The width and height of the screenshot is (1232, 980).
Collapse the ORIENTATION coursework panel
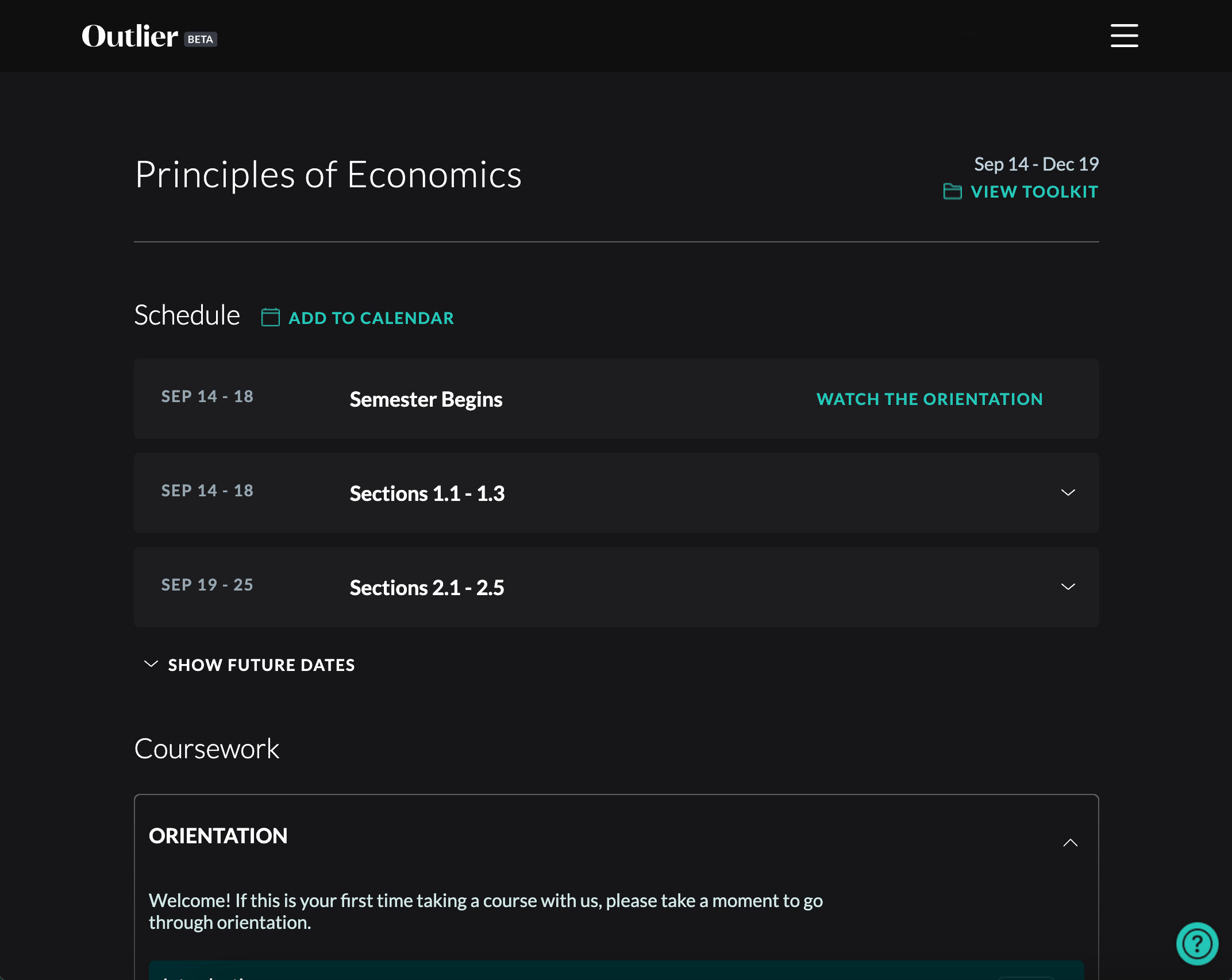click(x=1070, y=843)
